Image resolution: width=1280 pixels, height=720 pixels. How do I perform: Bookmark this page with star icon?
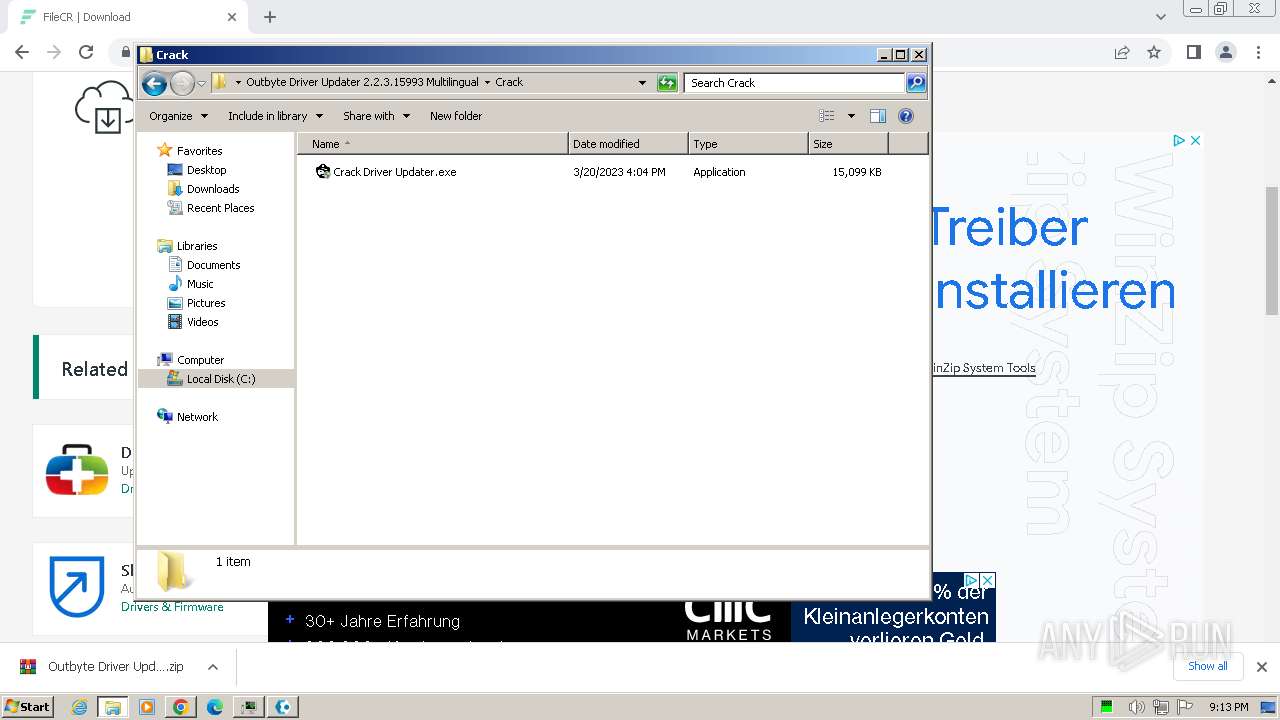coord(1154,52)
